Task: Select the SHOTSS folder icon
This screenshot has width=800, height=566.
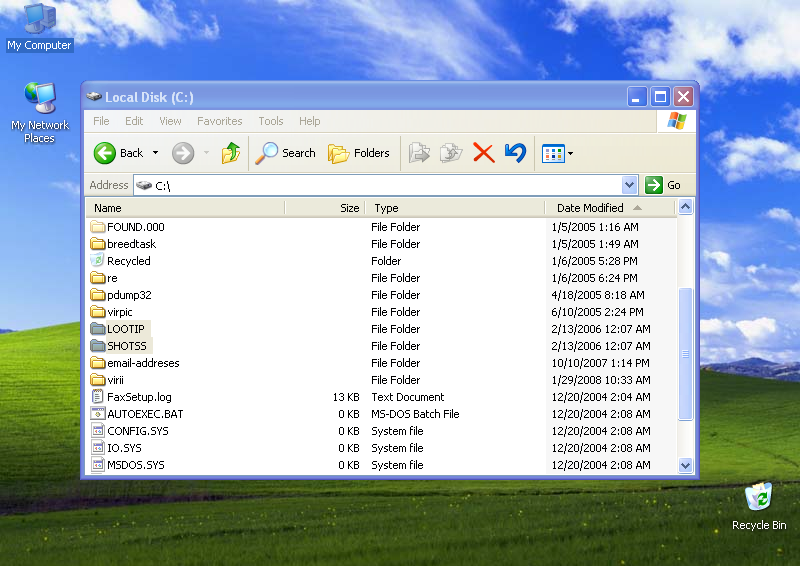Action: pyautogui.click(x=97, y=346)
